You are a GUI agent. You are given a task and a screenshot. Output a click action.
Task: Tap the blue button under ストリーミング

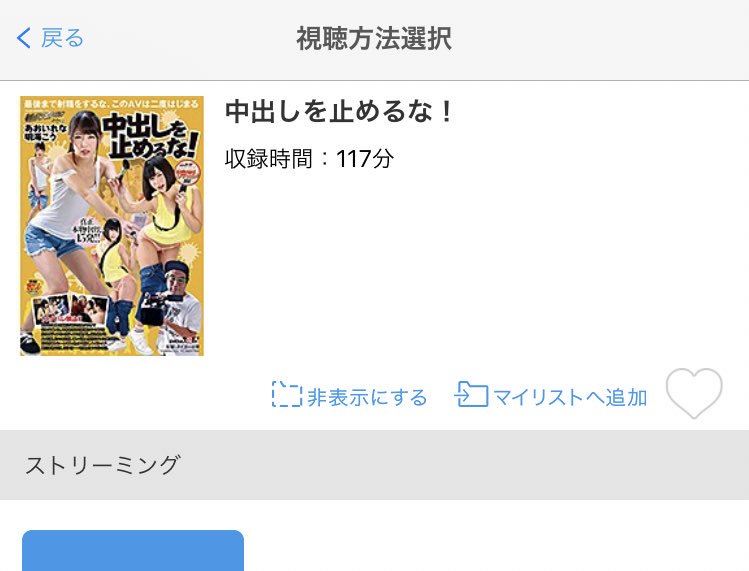point(133,550)
